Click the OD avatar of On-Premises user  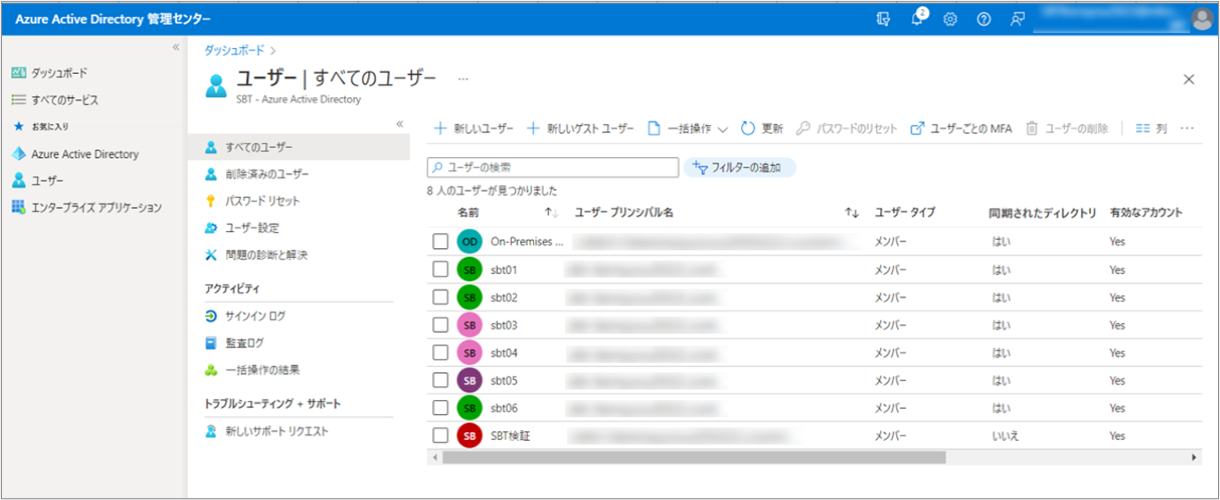[x=469, y=241]
